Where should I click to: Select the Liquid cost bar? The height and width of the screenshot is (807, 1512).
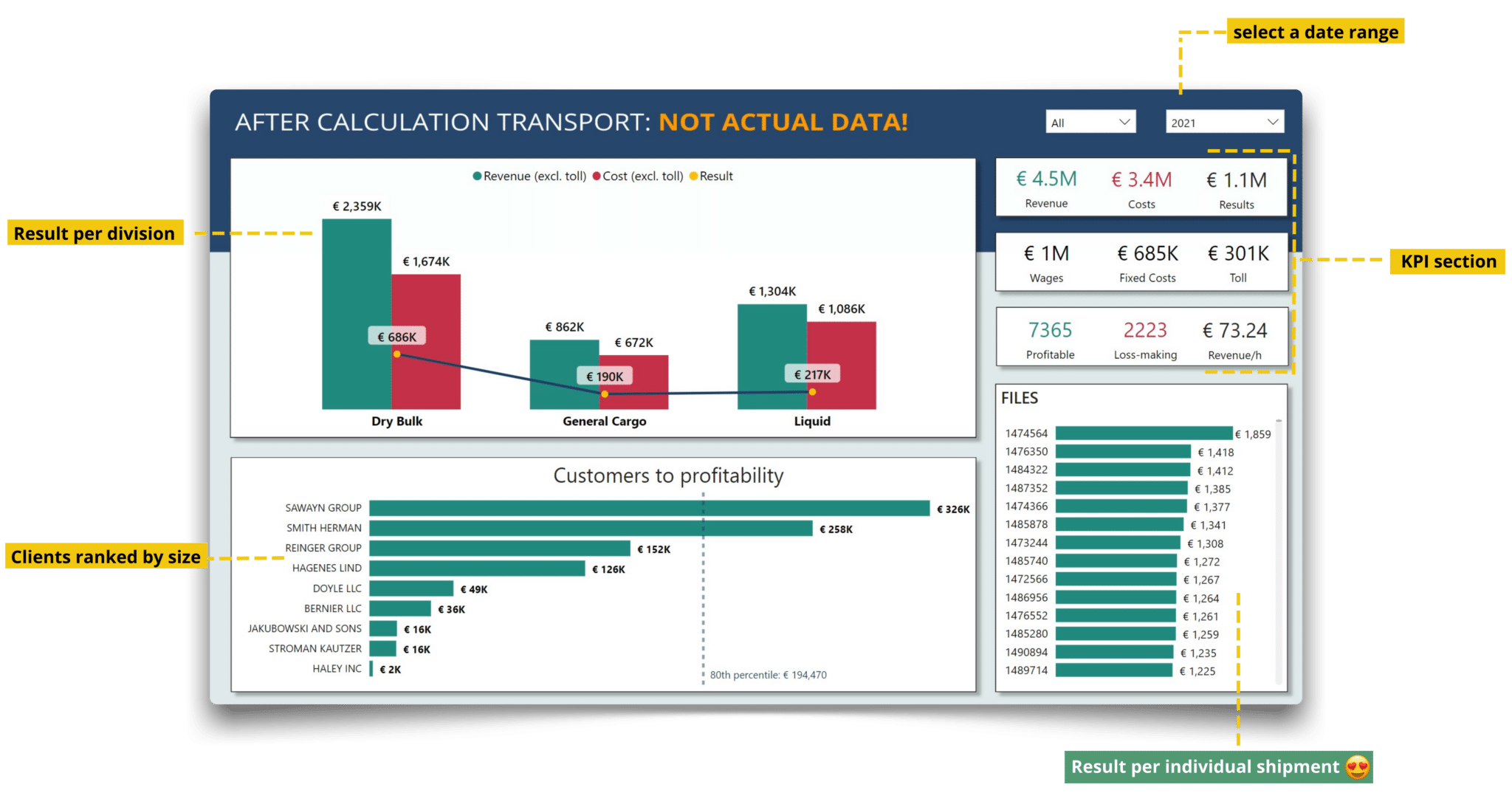[x=842, y=365]
